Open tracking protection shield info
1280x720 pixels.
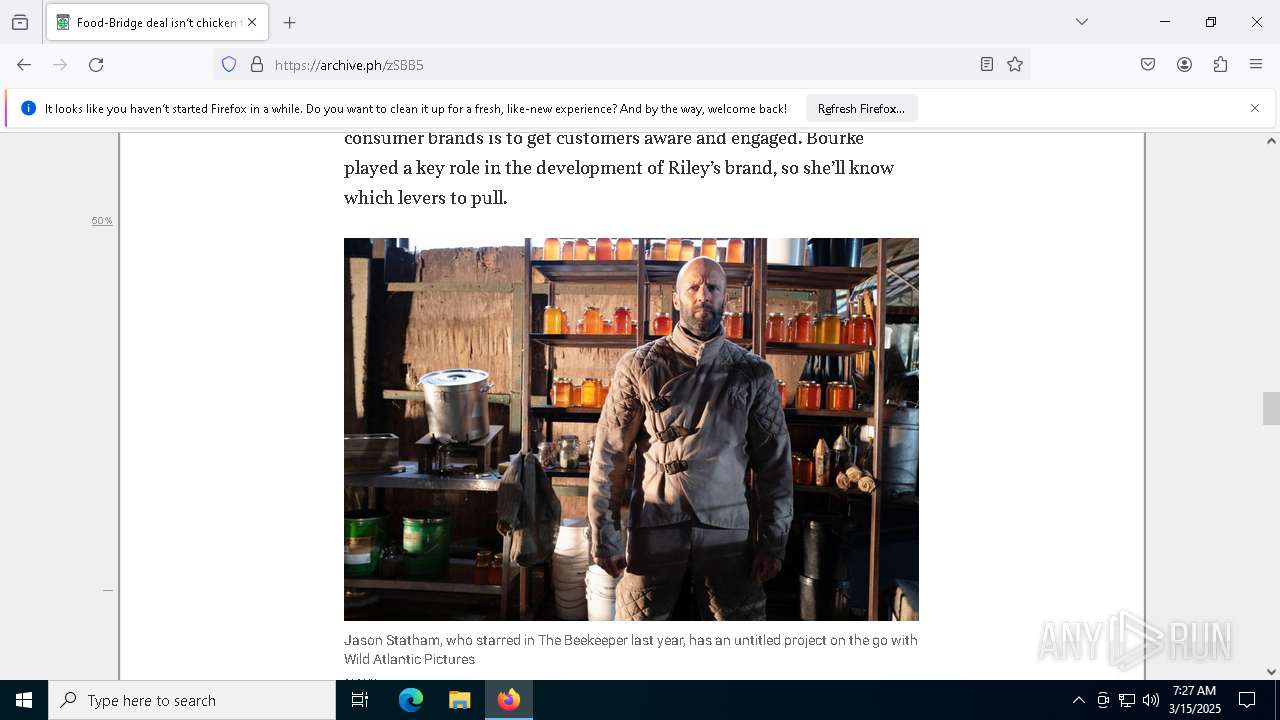tap(229, 64)
